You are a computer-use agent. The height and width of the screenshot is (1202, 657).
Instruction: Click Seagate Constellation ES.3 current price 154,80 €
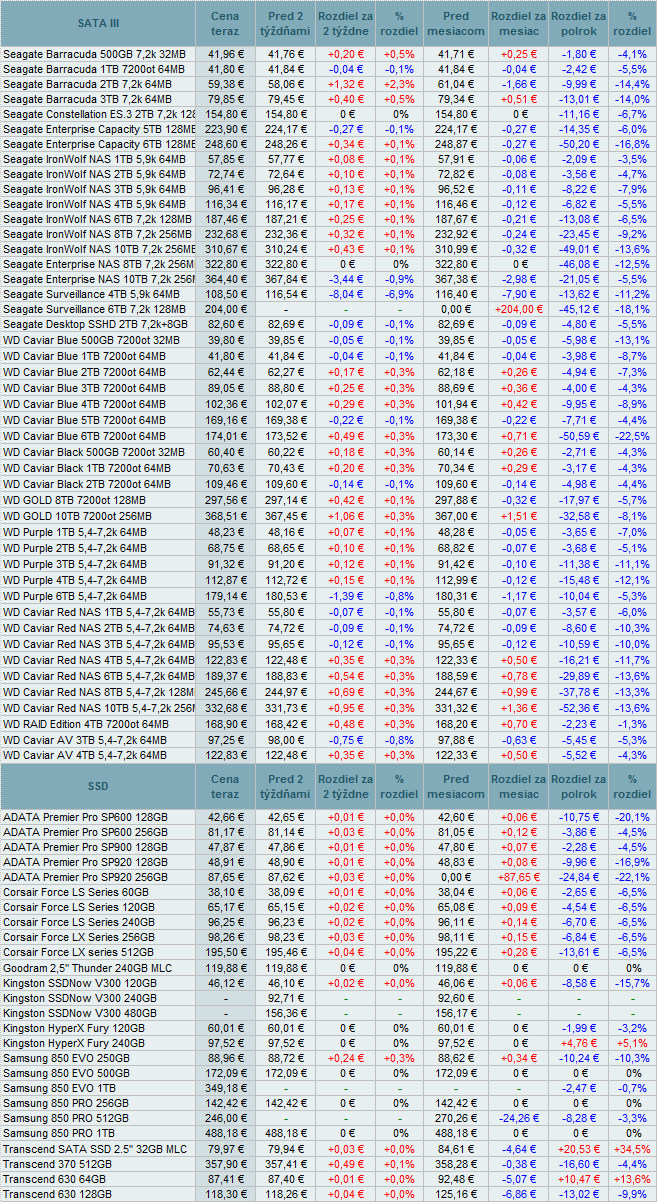coord(226,114)
